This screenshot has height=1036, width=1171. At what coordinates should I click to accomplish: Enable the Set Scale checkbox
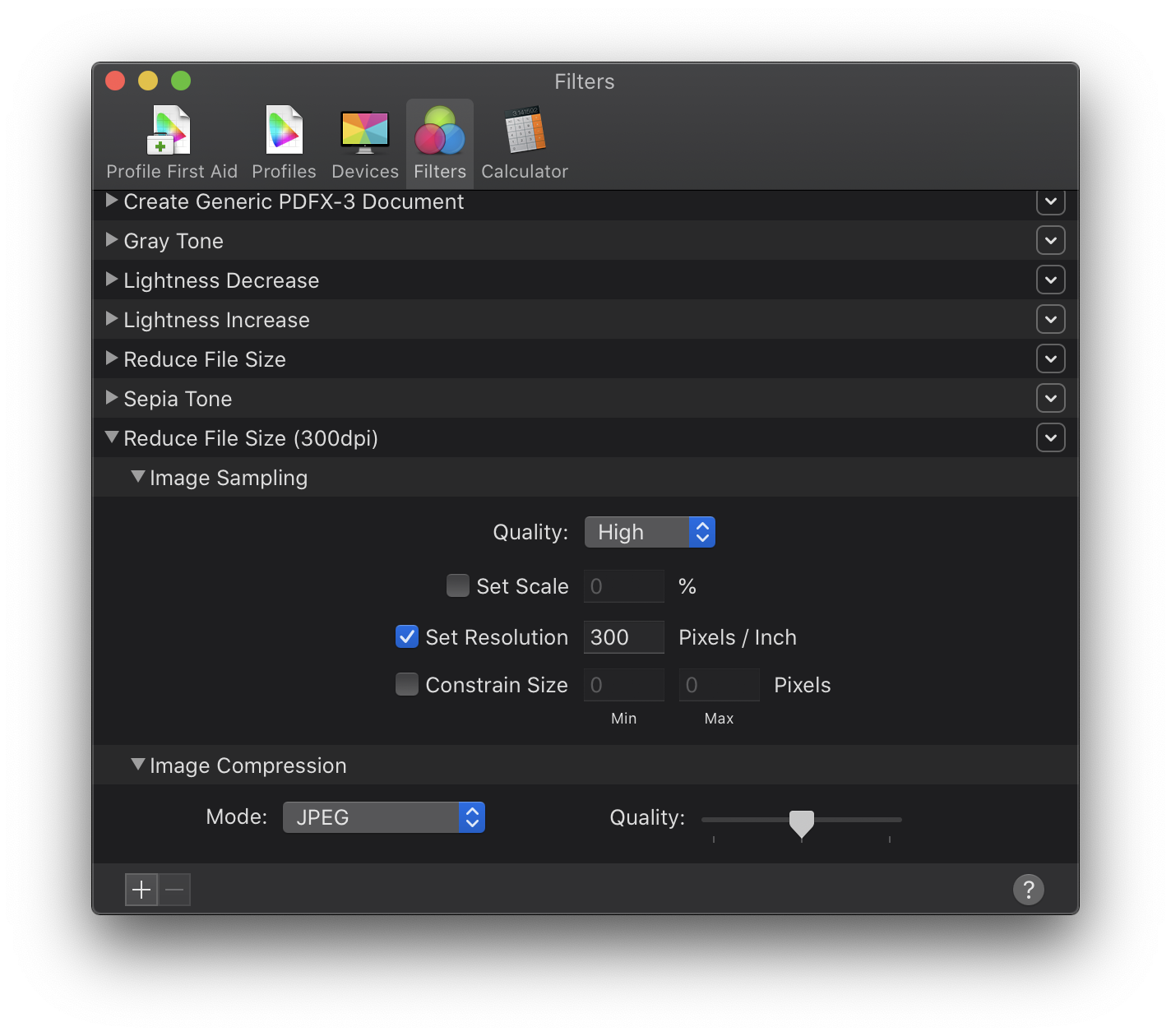457,585
